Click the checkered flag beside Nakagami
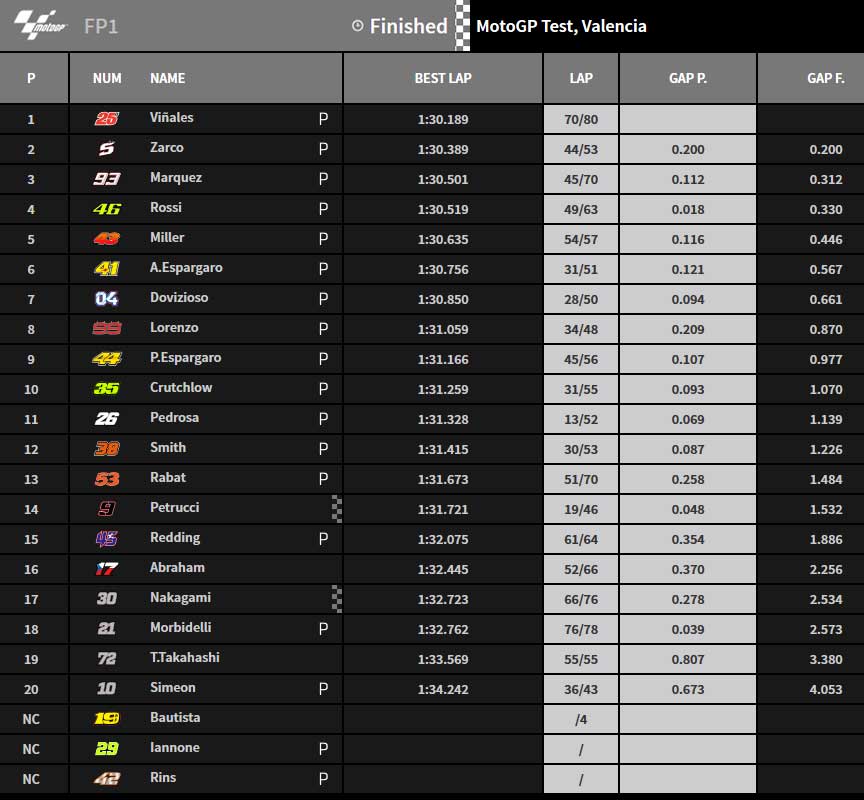Image resolution: width=864 pixels, height=800 pixels. (x=337, y=599)
